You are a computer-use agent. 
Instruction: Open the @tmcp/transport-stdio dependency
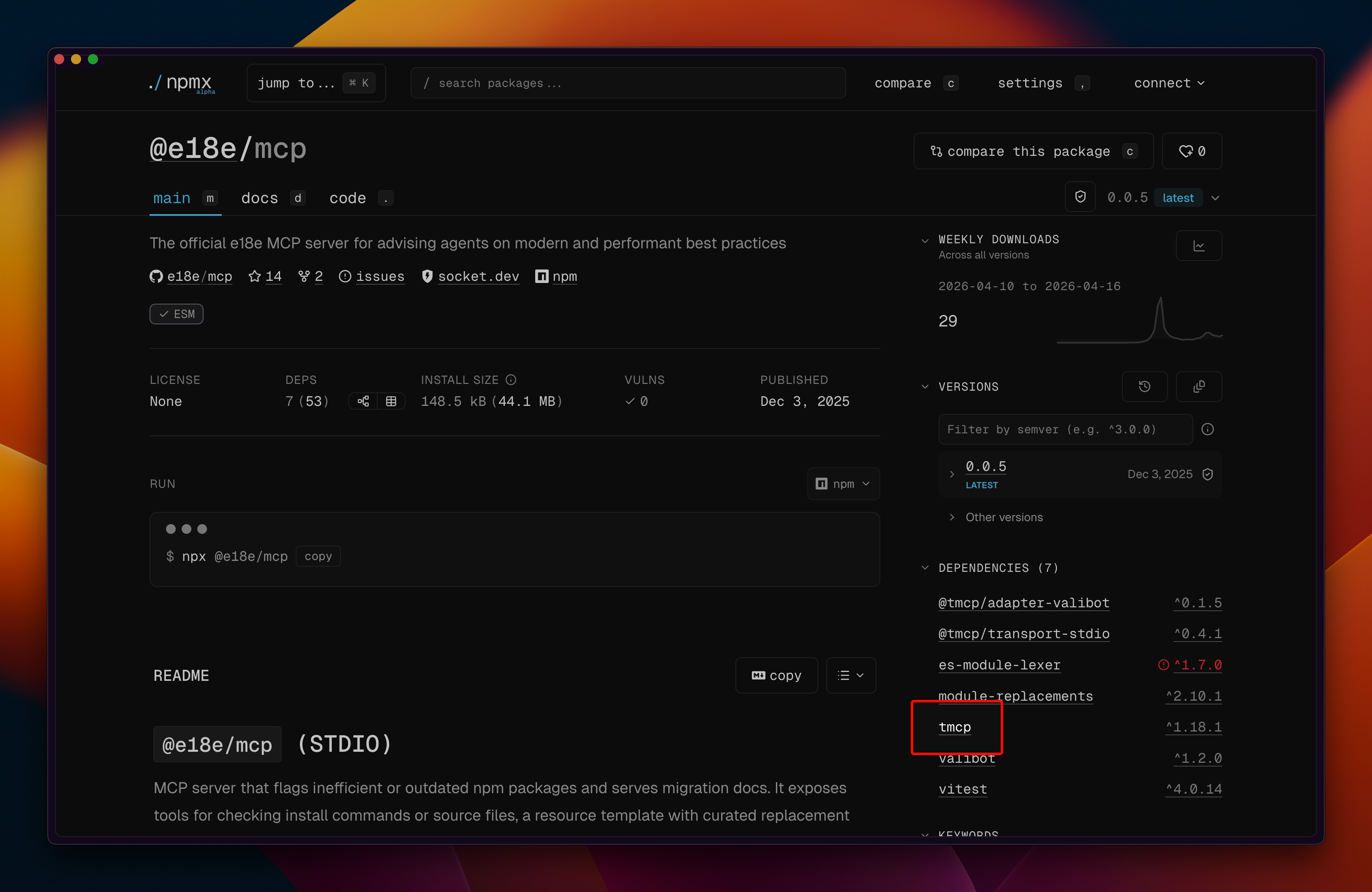click(1024, 634)
